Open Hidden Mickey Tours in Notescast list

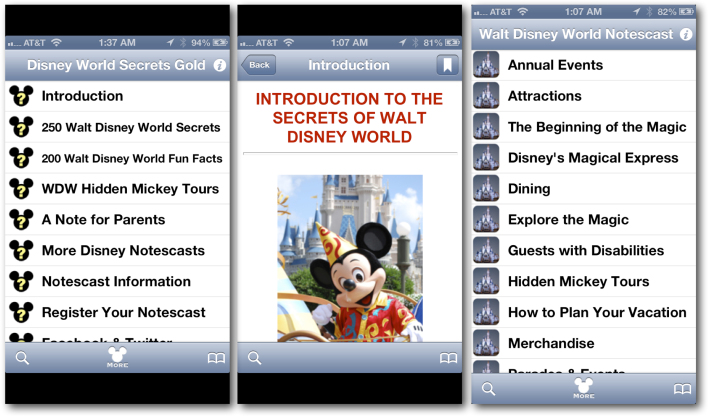pos(584,281)
